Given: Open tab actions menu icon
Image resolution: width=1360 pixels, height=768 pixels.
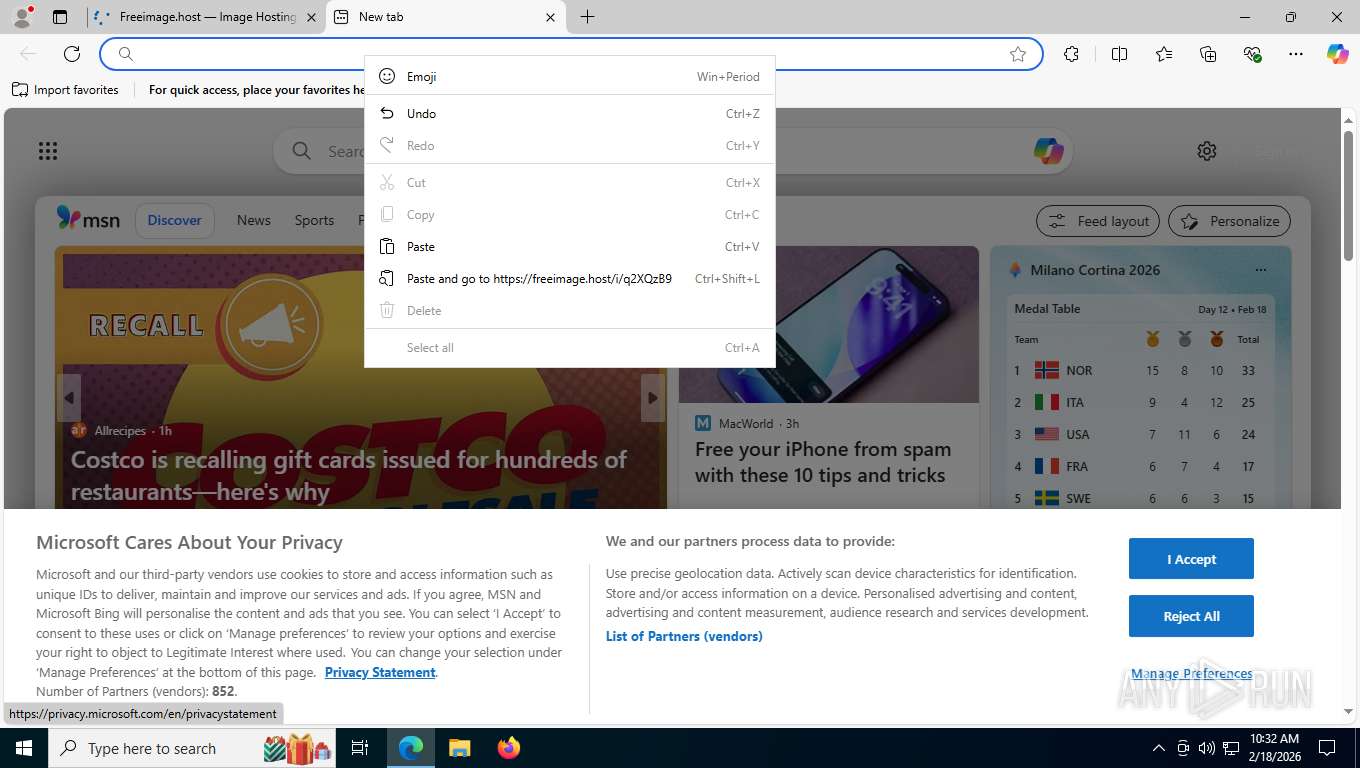Looking at the screenshot, I should tap(60, 17).
